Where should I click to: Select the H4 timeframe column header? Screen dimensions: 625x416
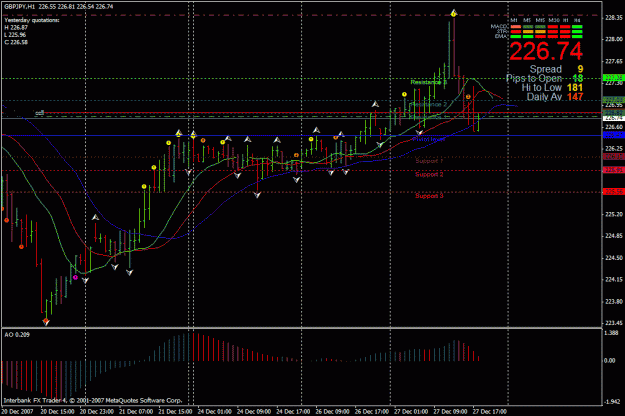[x=577, y=20]
